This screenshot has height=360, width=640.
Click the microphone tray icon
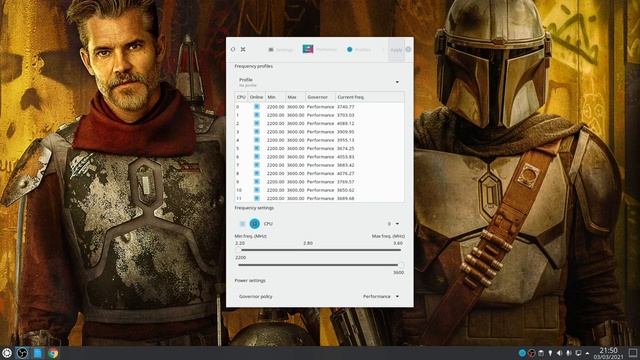pyautogui.click(x=569, y=353)
